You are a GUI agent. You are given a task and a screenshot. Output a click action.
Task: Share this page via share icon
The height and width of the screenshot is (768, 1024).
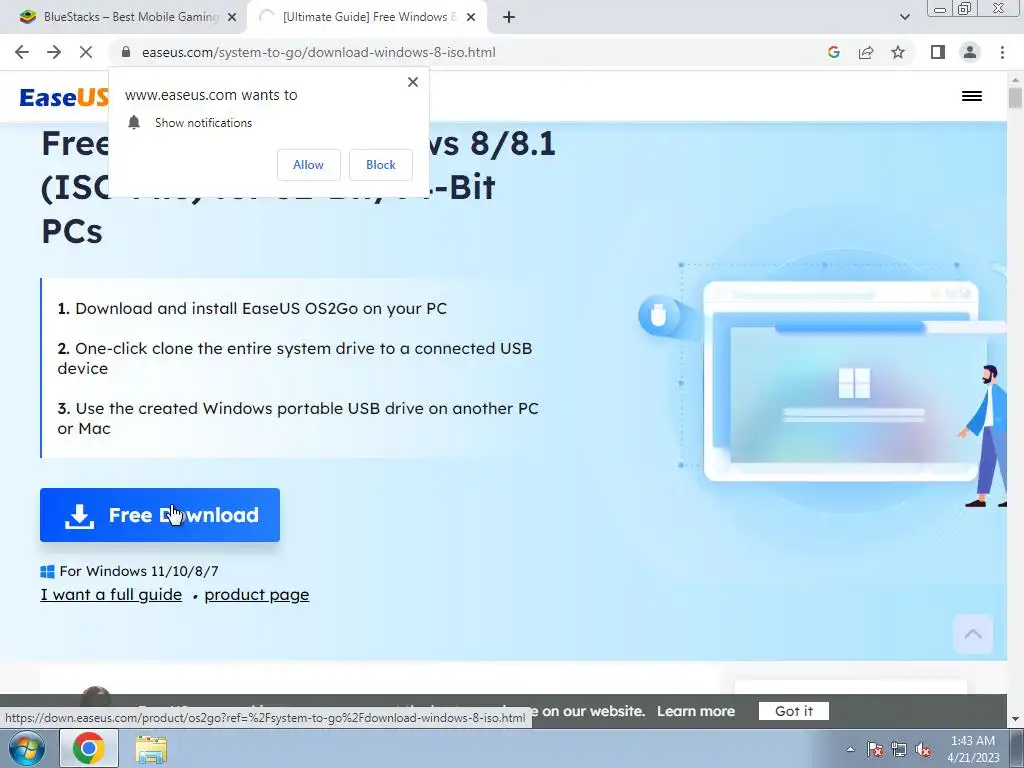pyautogui.click(x=866, y=52)
